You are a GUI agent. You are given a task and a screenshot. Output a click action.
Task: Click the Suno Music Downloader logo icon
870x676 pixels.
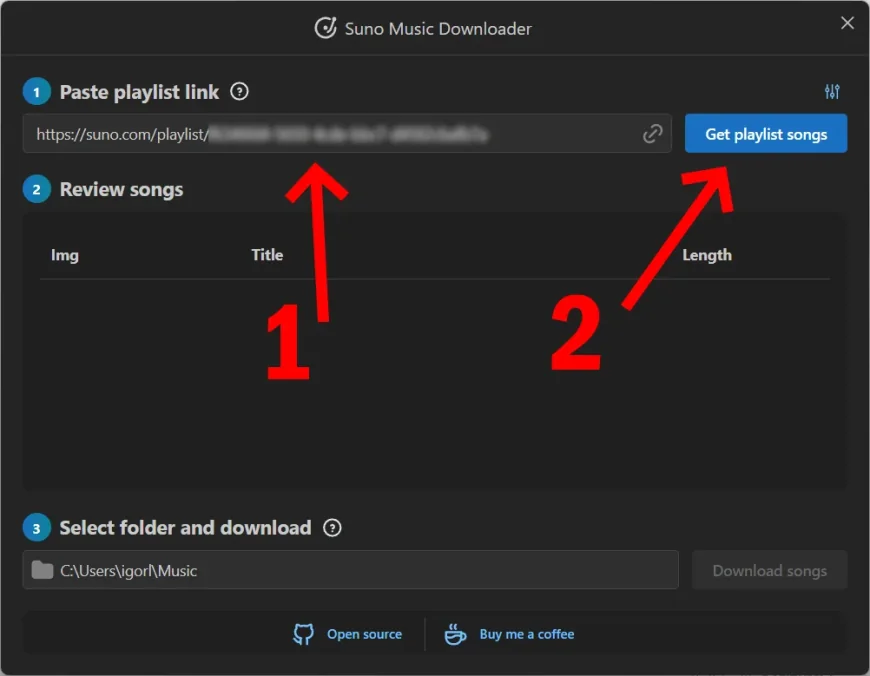[x=325, y=28]
